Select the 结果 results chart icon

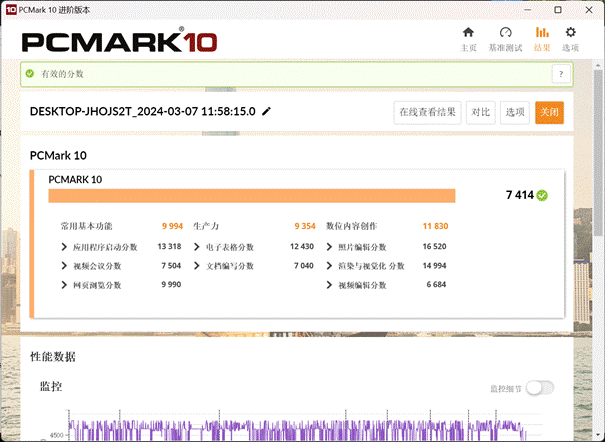point(542,38)
